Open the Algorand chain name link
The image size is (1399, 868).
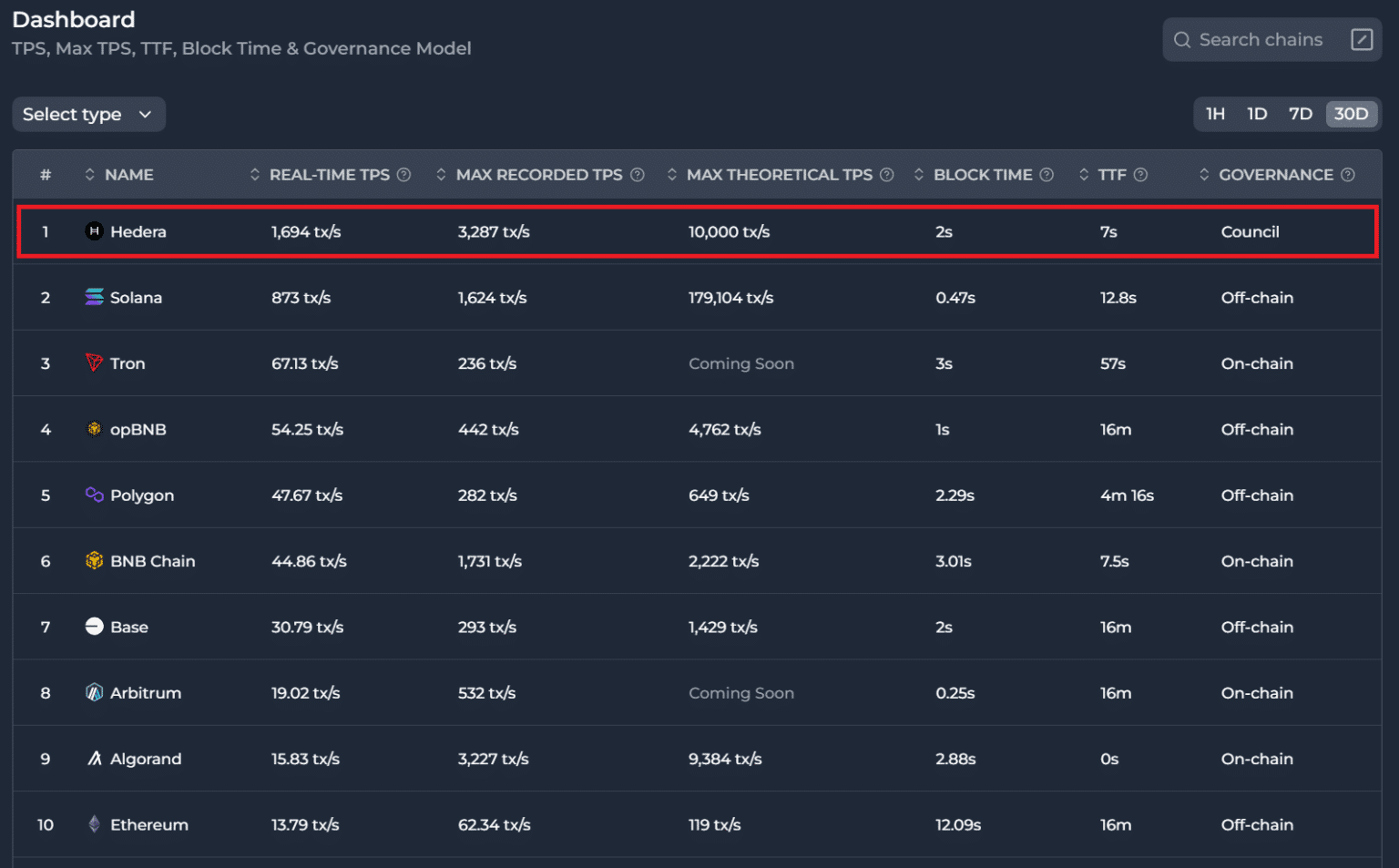[146, 759]
